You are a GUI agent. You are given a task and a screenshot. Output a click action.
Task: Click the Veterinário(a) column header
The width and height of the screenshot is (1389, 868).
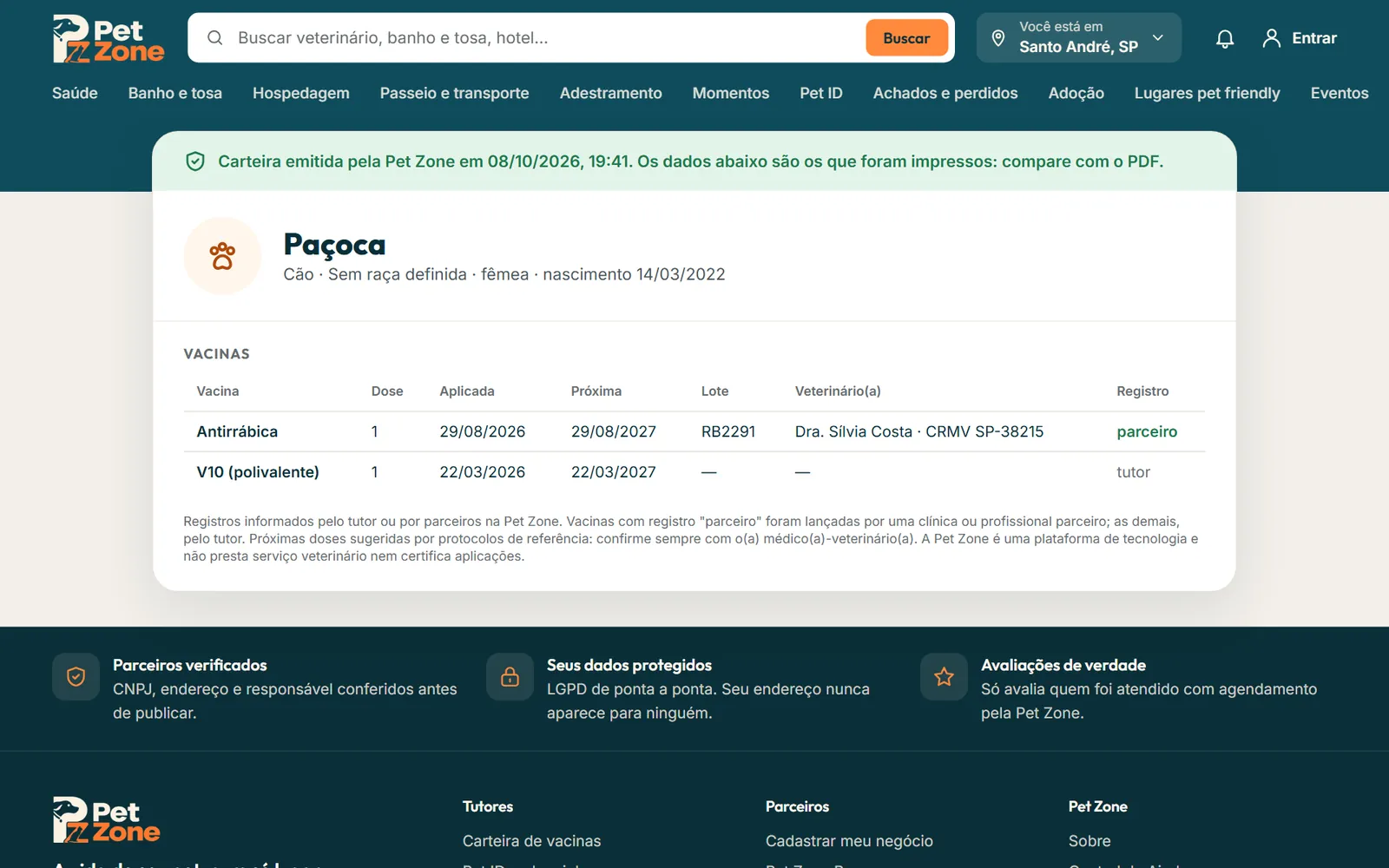pyautogui.click(x=838, y=391)
